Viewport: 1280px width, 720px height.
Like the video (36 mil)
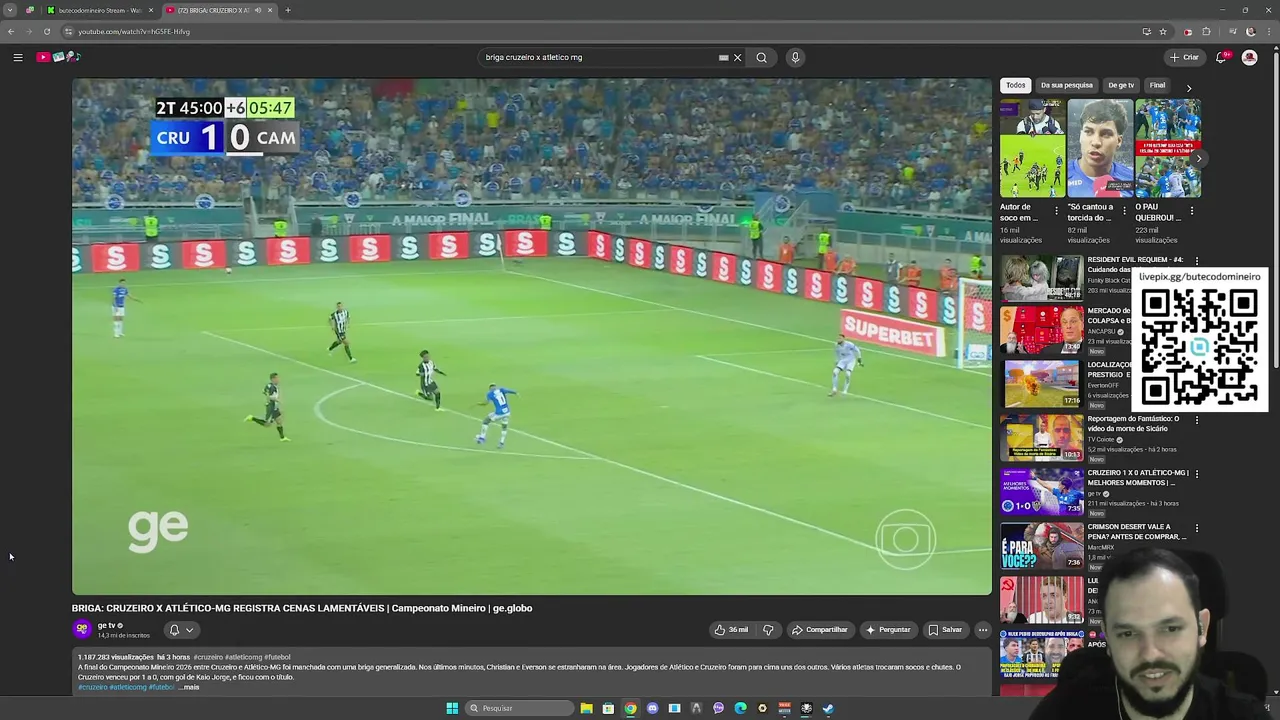[x=731, y=630]
